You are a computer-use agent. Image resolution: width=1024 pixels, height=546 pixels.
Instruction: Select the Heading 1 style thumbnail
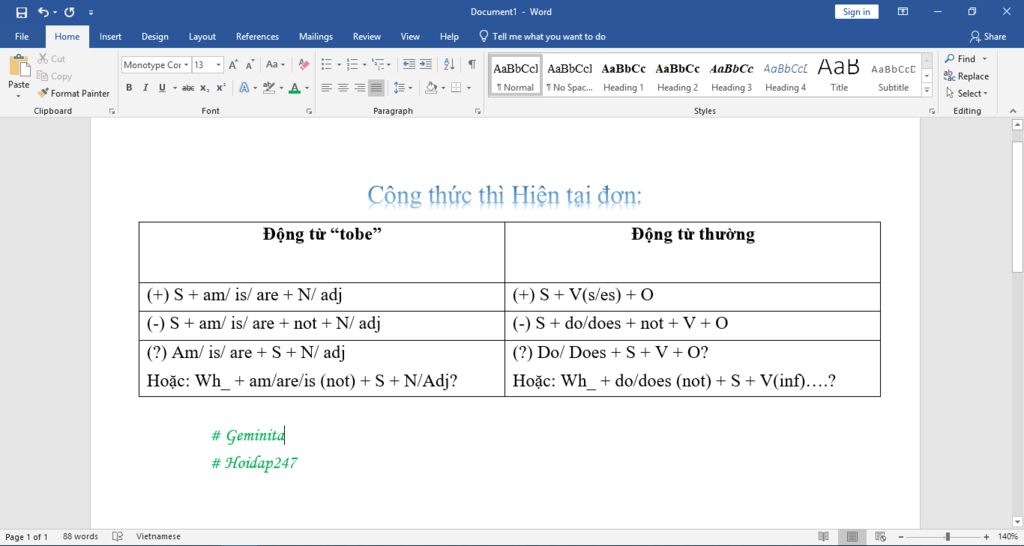pyautogui.click(x=623, y=76)
